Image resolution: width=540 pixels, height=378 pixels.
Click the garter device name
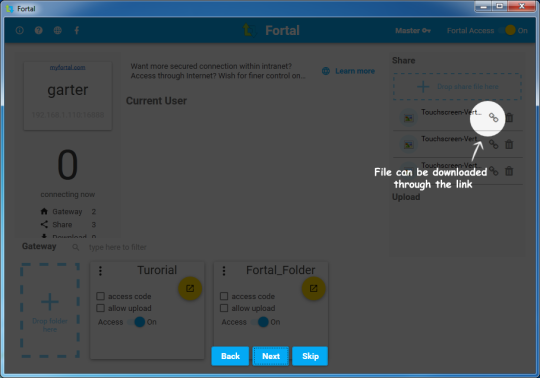68,90
